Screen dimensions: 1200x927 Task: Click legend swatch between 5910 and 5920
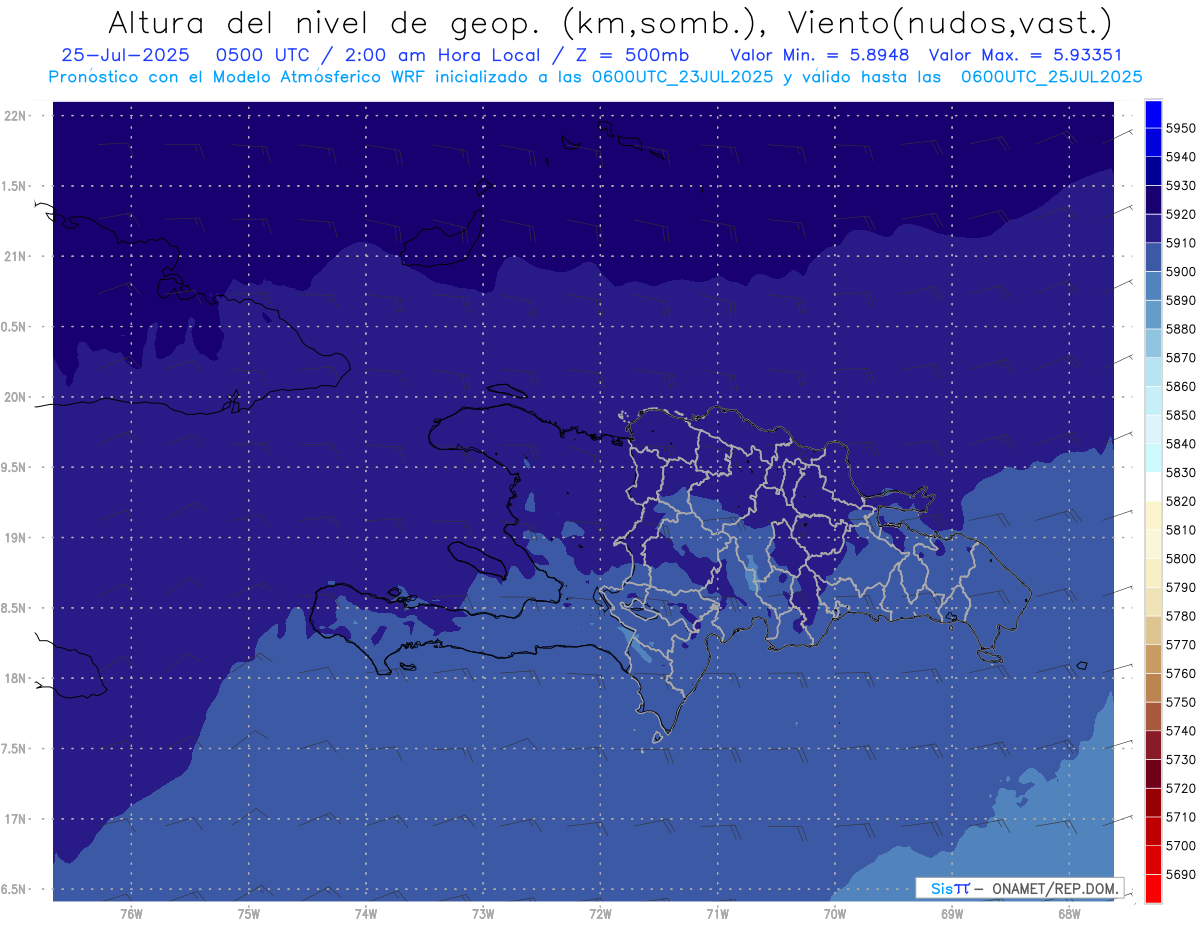1153,229
